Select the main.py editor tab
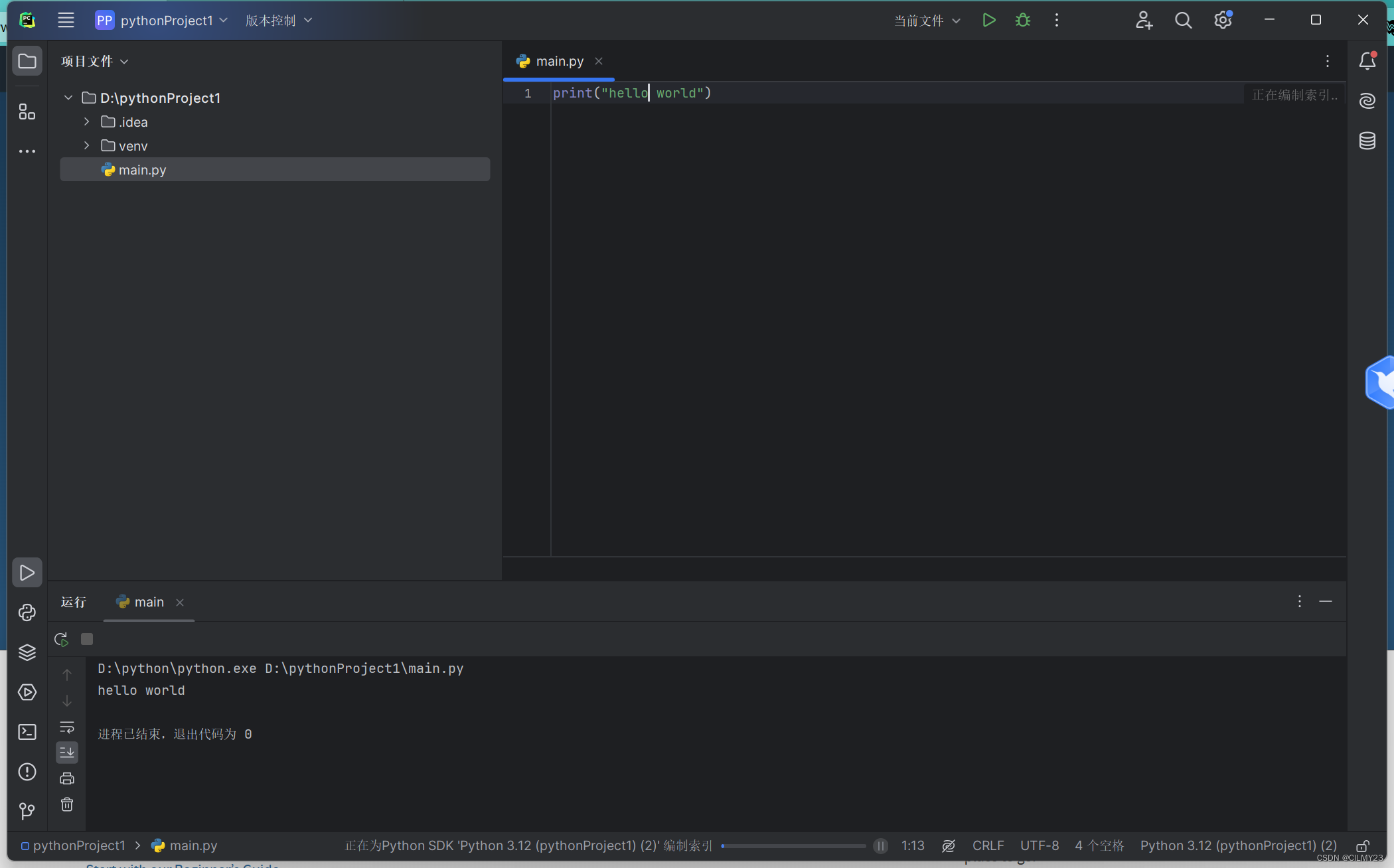 tap(559, 61)
